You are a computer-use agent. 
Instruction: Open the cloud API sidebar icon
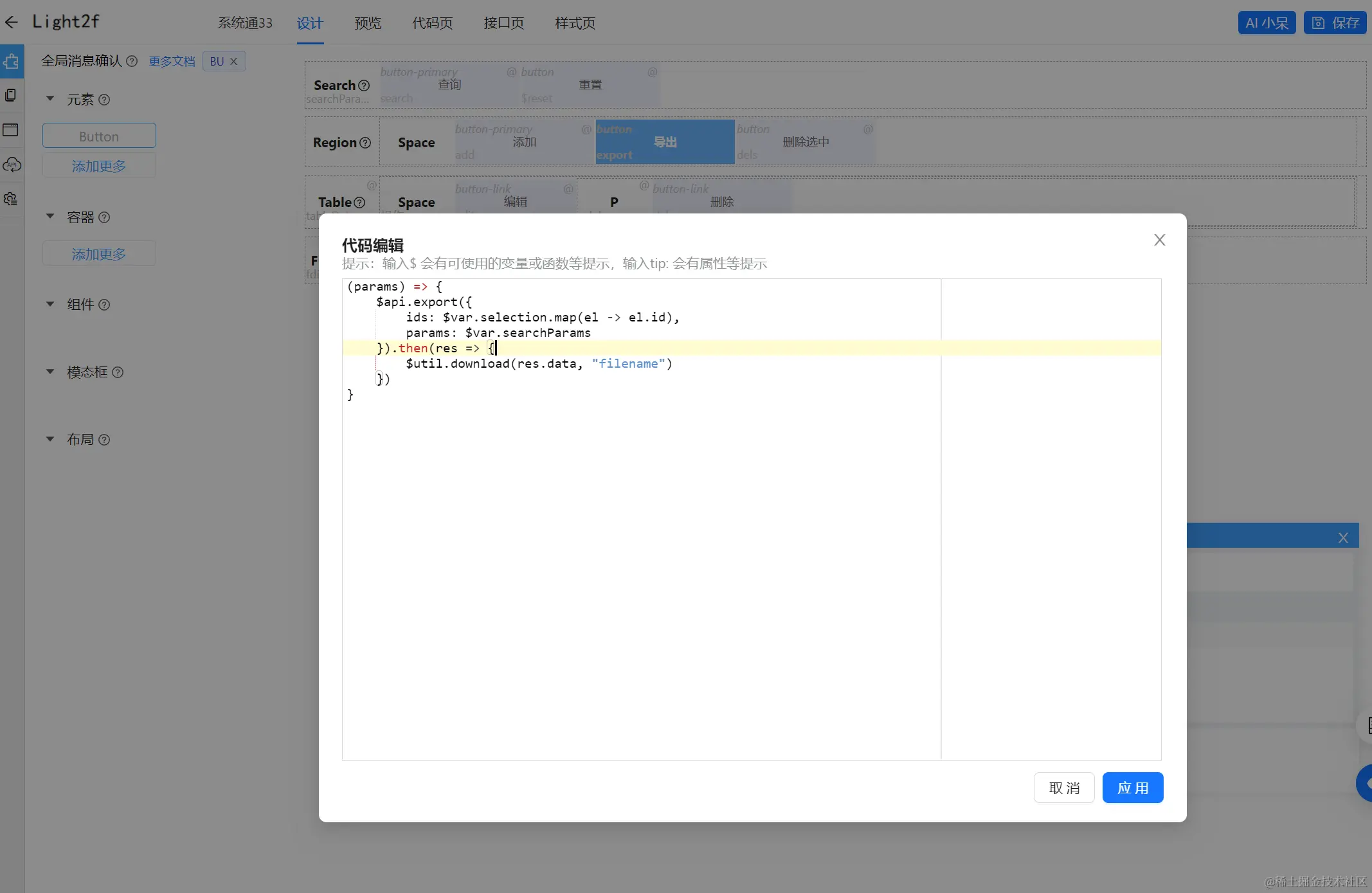[12, 165]
